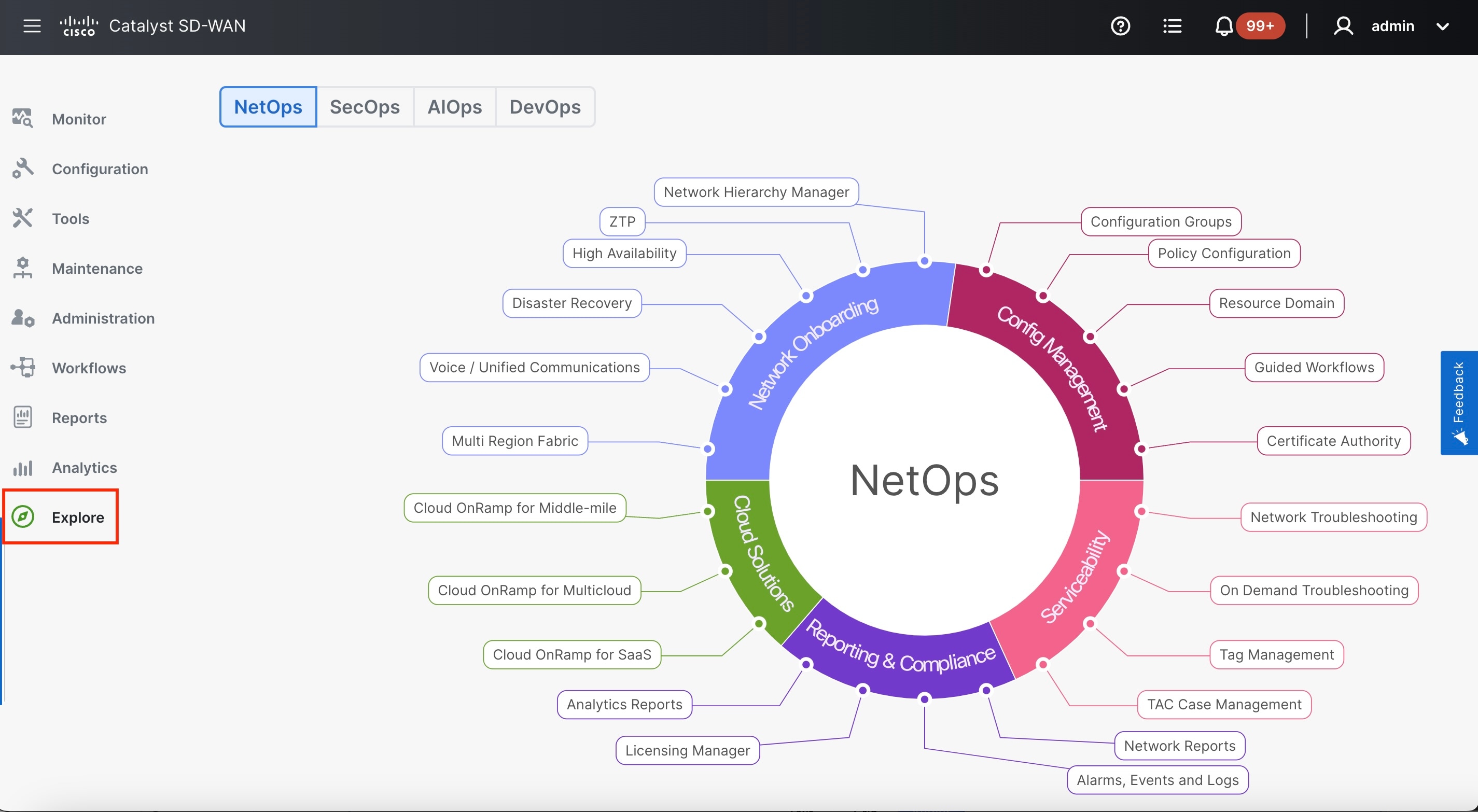1478x812 pixels.
Task: Click the Workflows sidebar icon
Action: (23, 368)
